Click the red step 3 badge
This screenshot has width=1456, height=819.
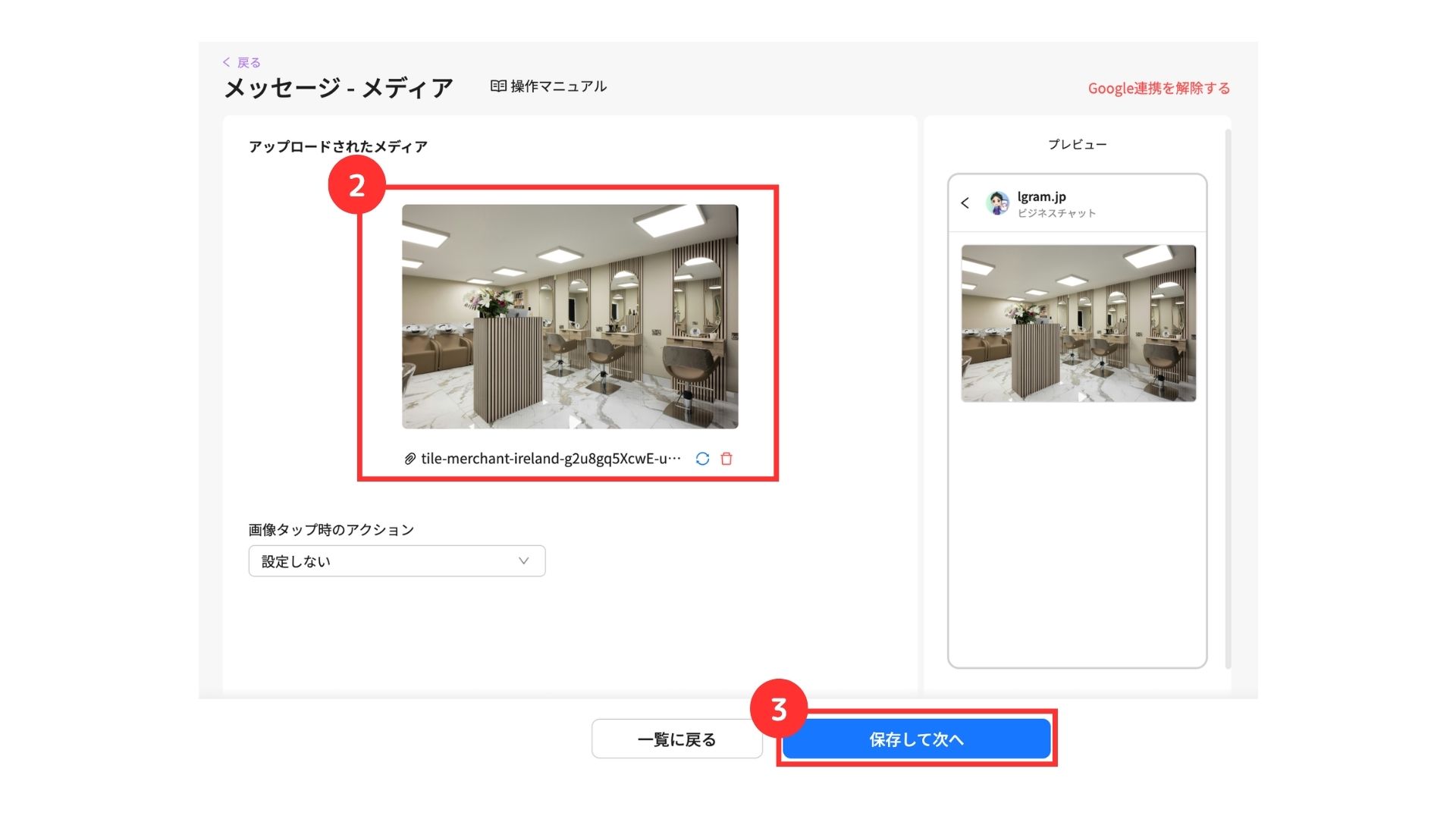click(779, 709)
